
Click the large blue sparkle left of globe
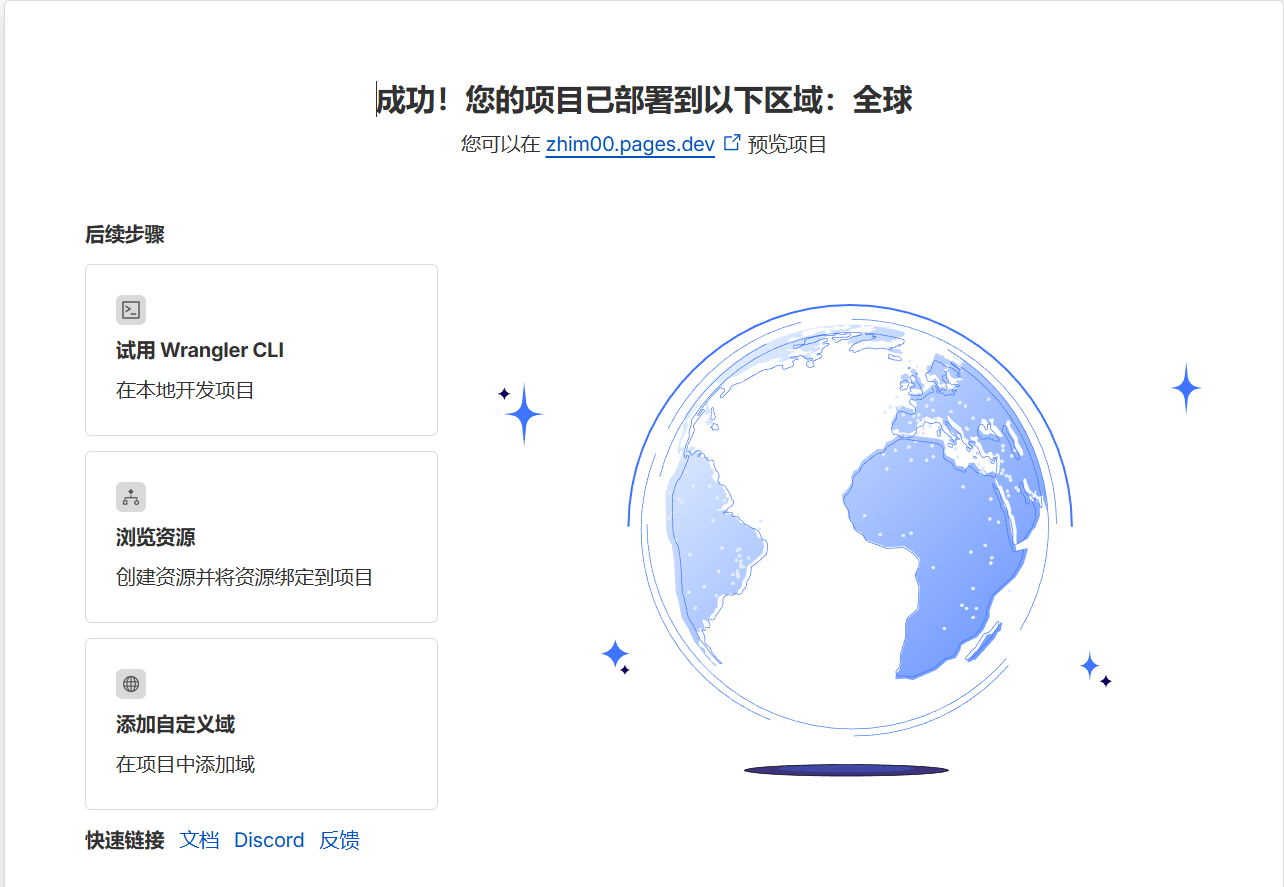coord(524,414)
